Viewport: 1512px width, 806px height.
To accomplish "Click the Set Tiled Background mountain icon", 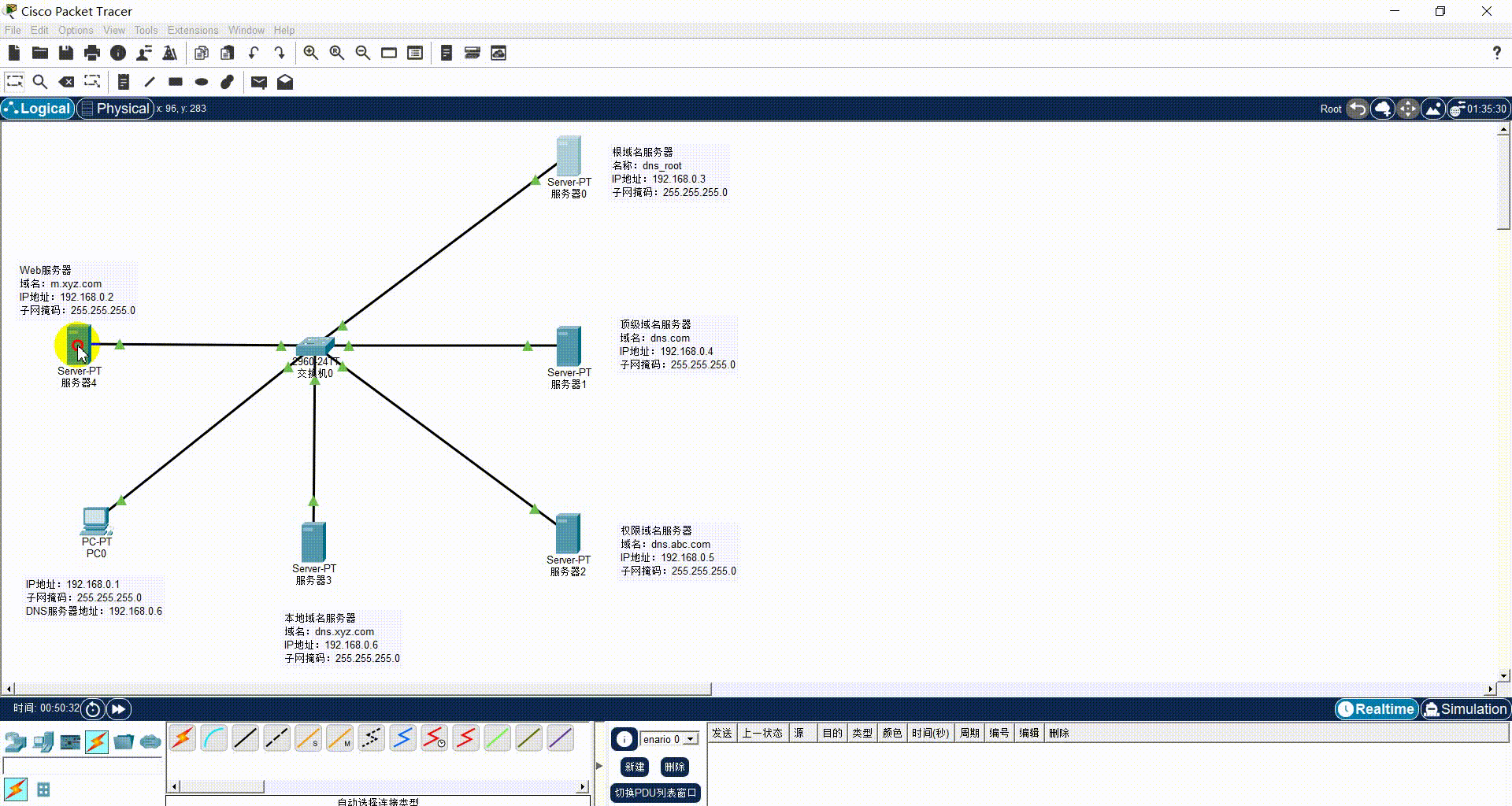I will coord(1433,109).
